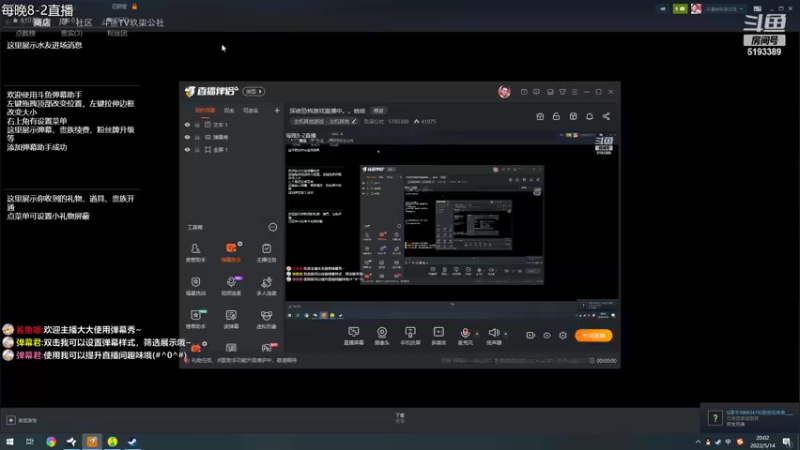Toggle visibility of 全屏 1 source
Viewport: 800px width, 450px height.
pyautogui.click(x=187, y=149)
